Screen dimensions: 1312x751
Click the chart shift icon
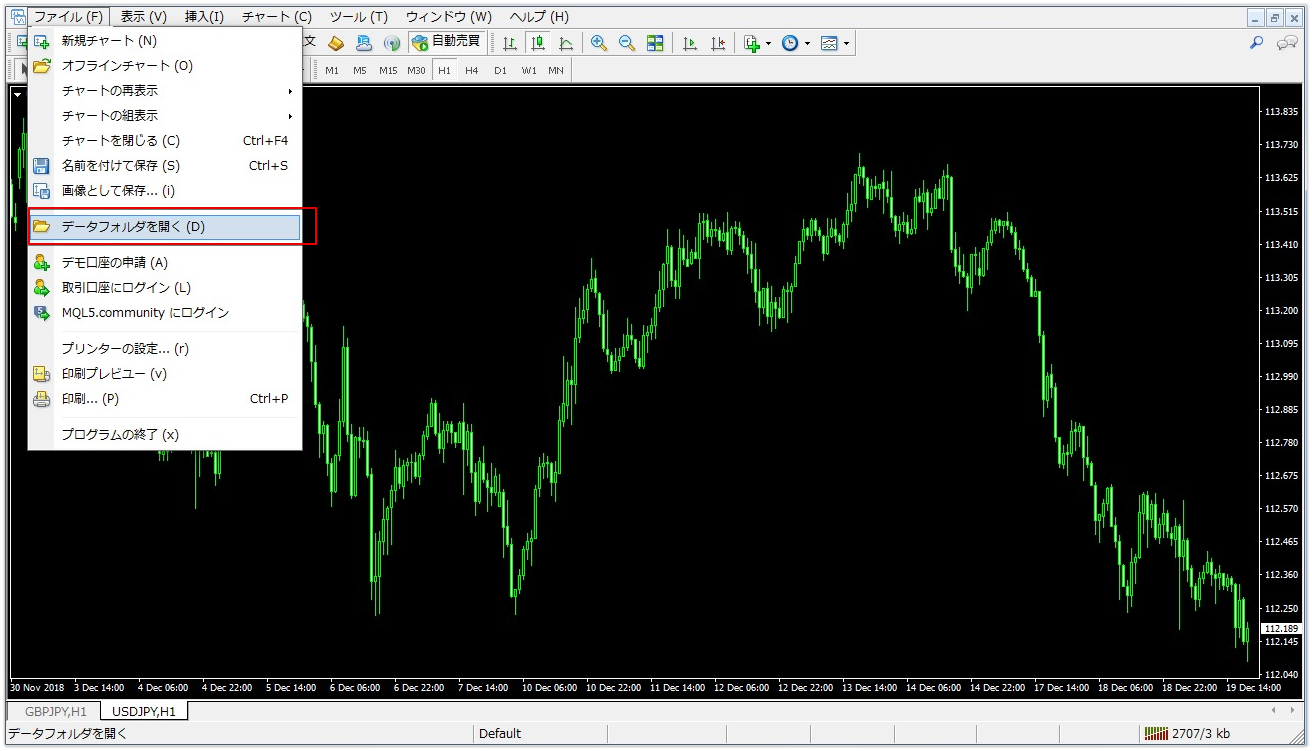click(718, 43)
